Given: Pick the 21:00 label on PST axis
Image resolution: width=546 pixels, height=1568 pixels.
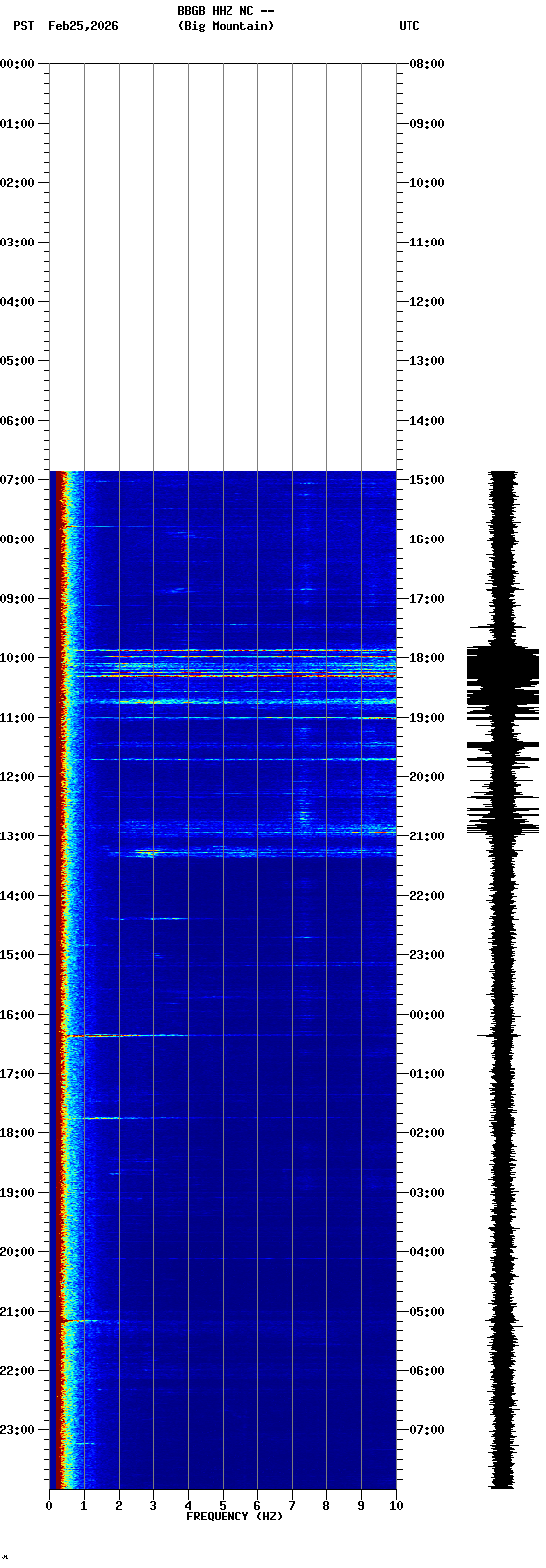Looking at the screenshot, I should (x=18, y=1312).
